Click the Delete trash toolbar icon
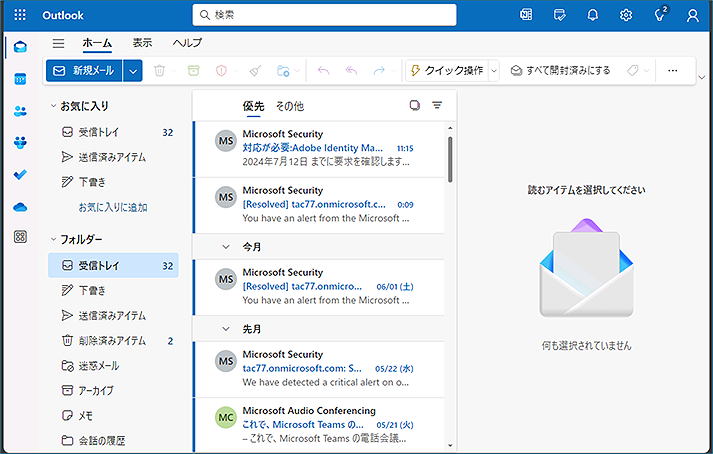Screen dimensions: 713x454 pyautogui.click(x=159, y=71)
